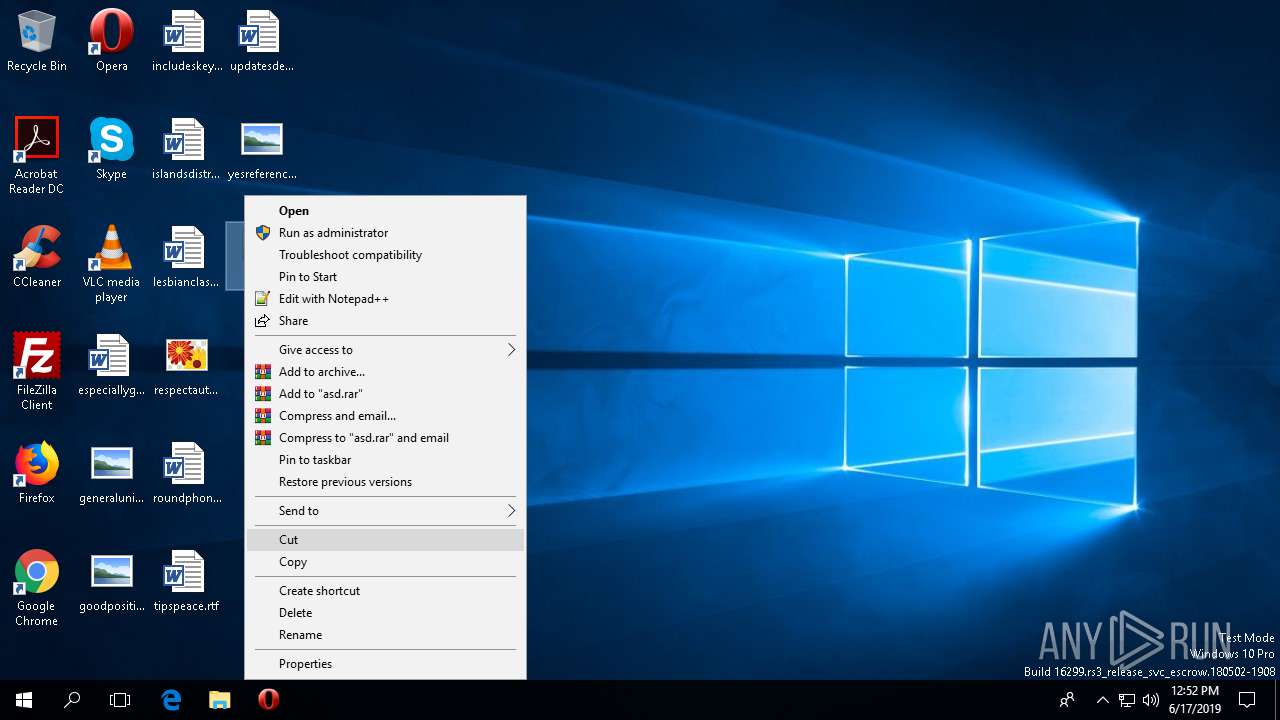Choose Create shortcut
The height and width of the screenshot is (720, 1280).
point(385,591)
